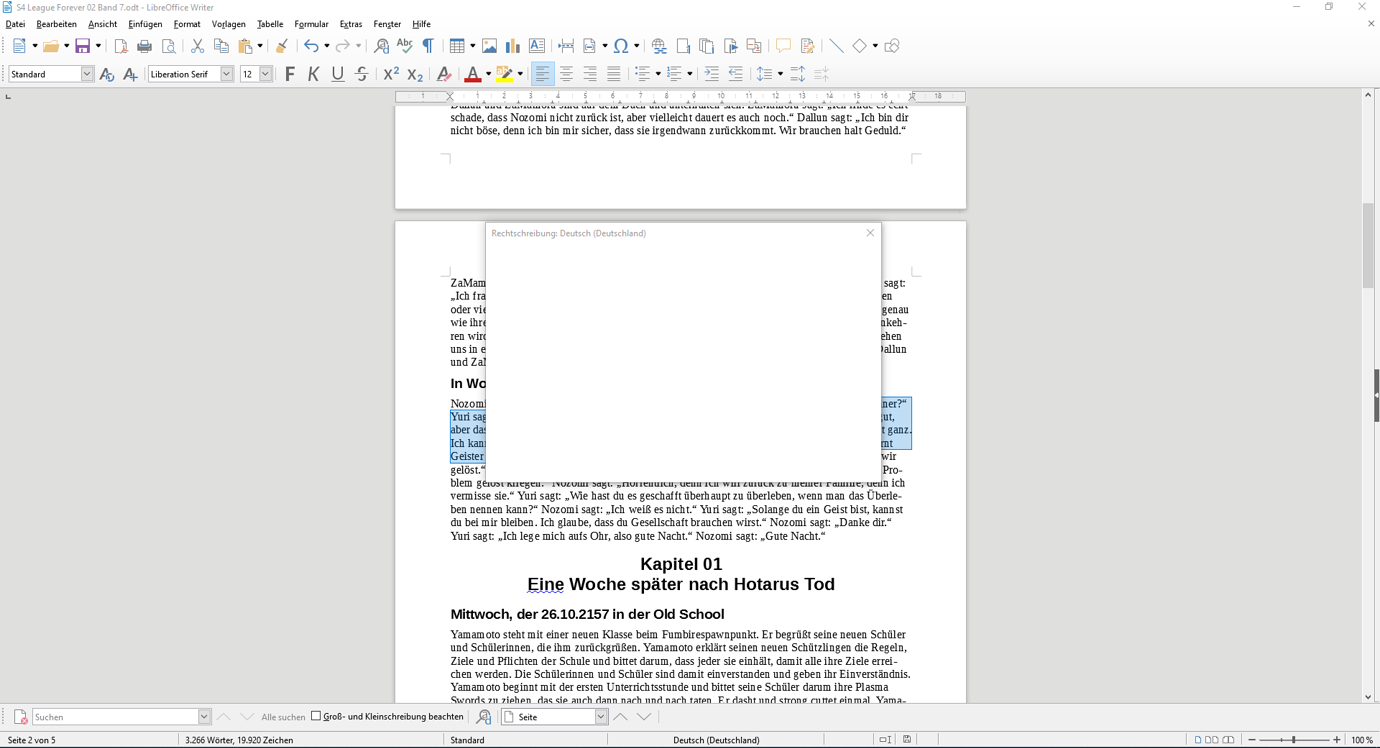1380x748 pixels.
Task: Insert a table icon
Action: (457, 46)
